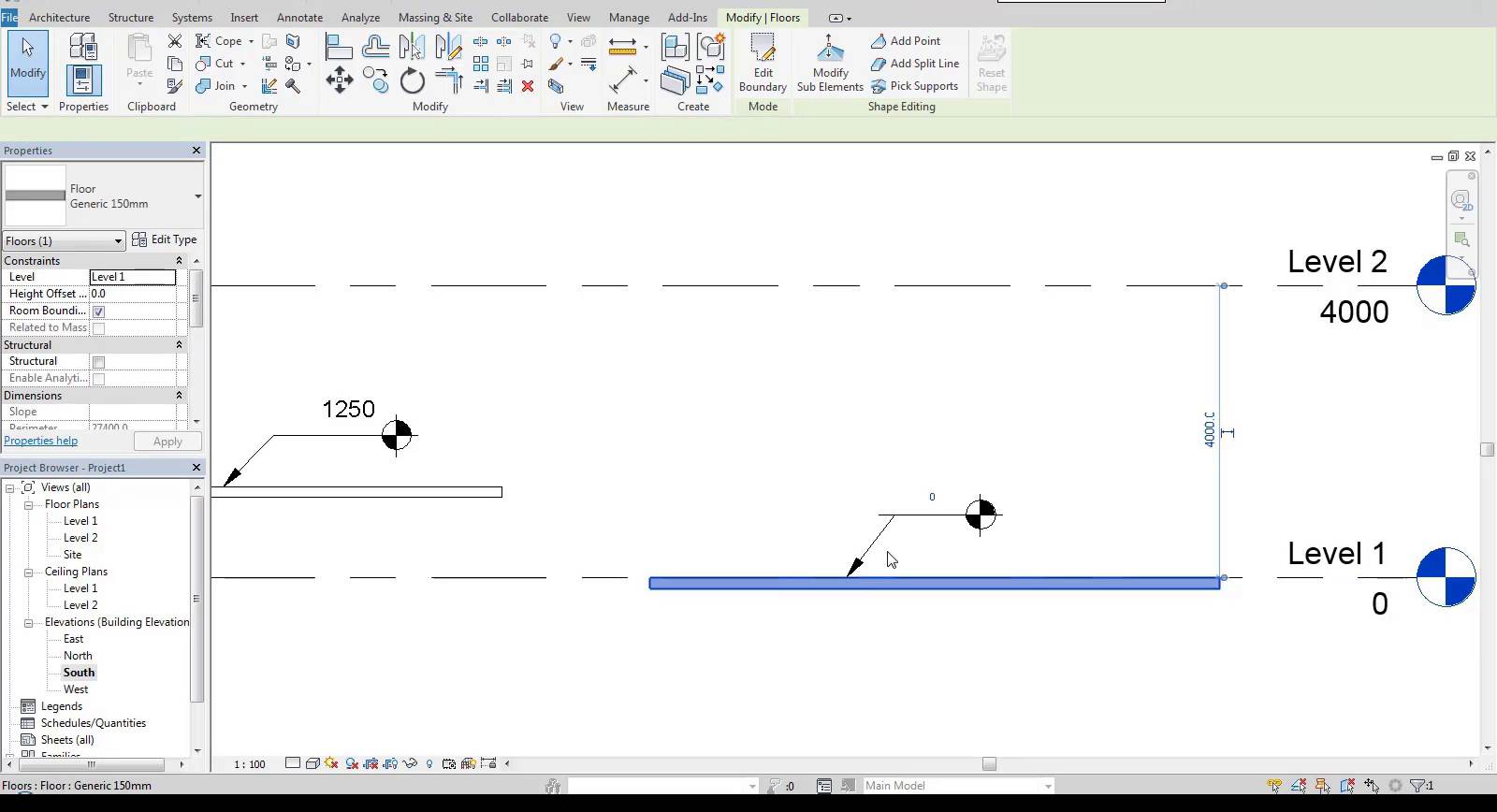Click the Match Type Properties icon
The height and width of the screenshot is (812, 1497).
(x=175, y=86)
